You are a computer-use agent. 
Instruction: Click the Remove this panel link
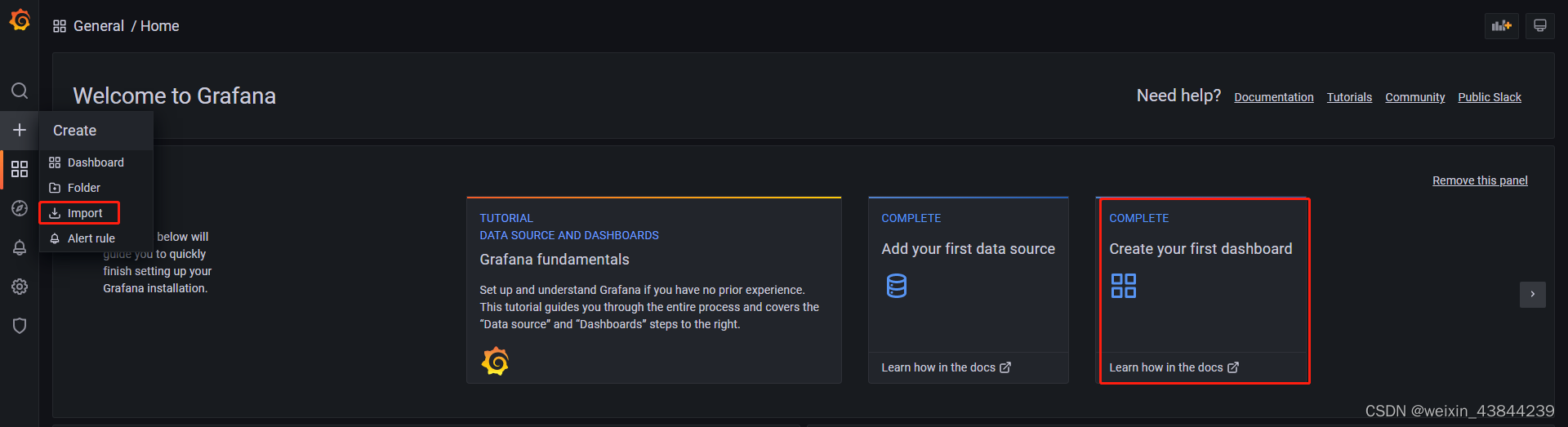tap(1479, 180)
